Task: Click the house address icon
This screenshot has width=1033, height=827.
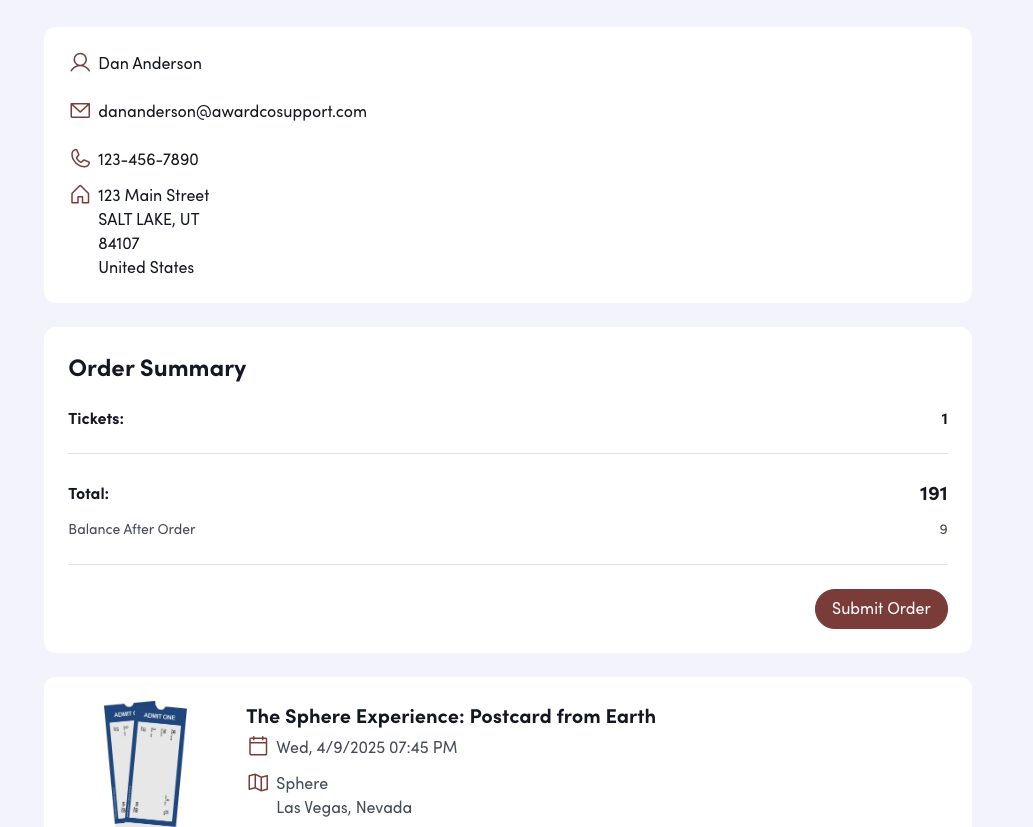Action: pyautogui.click(x=80, y=195)
